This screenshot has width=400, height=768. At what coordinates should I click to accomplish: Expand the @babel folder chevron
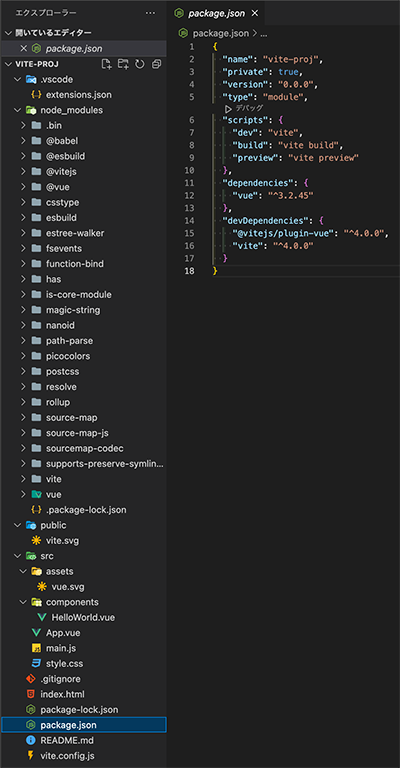point(23,141)
